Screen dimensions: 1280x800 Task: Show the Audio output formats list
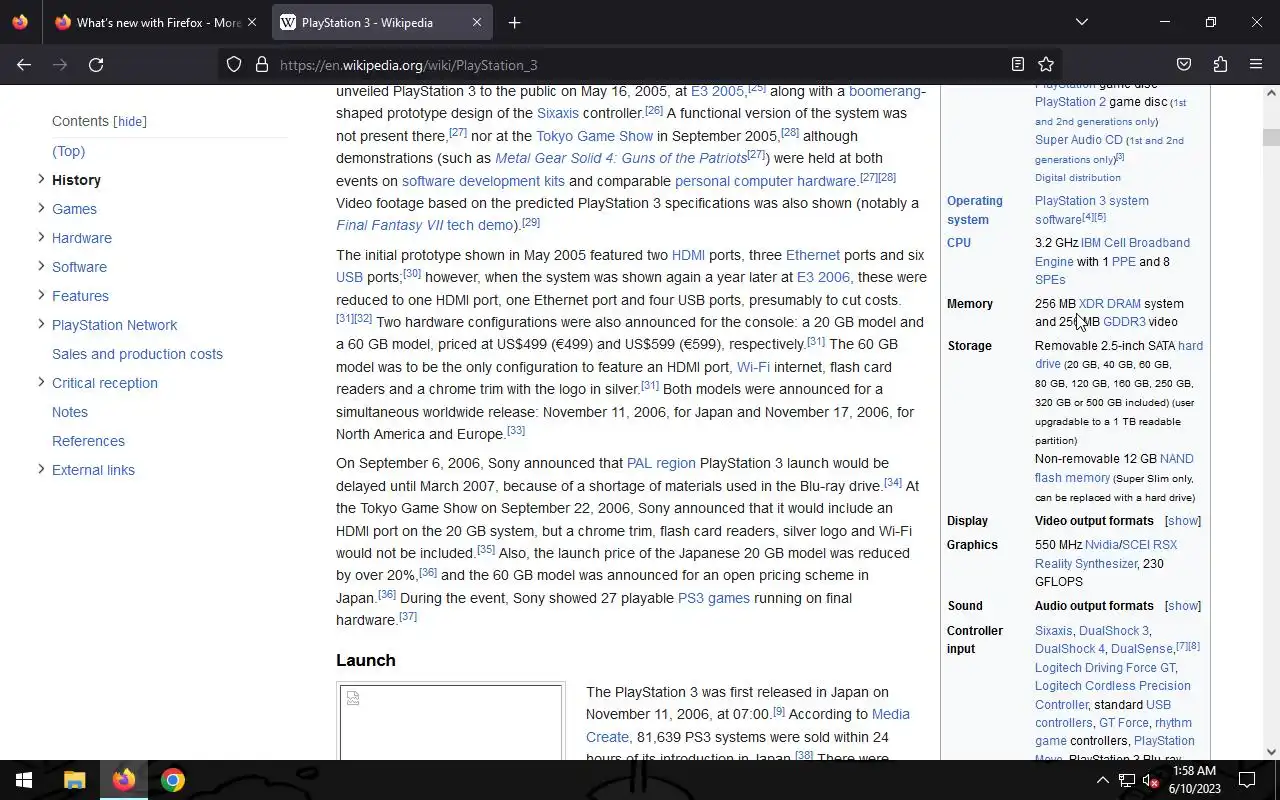tap(1183, 606)
